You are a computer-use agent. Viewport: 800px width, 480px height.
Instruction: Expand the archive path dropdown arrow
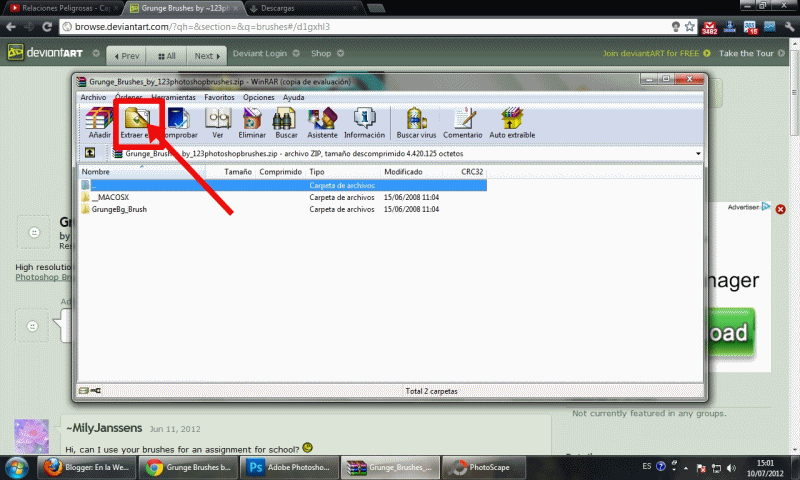[x=698, y=153]
